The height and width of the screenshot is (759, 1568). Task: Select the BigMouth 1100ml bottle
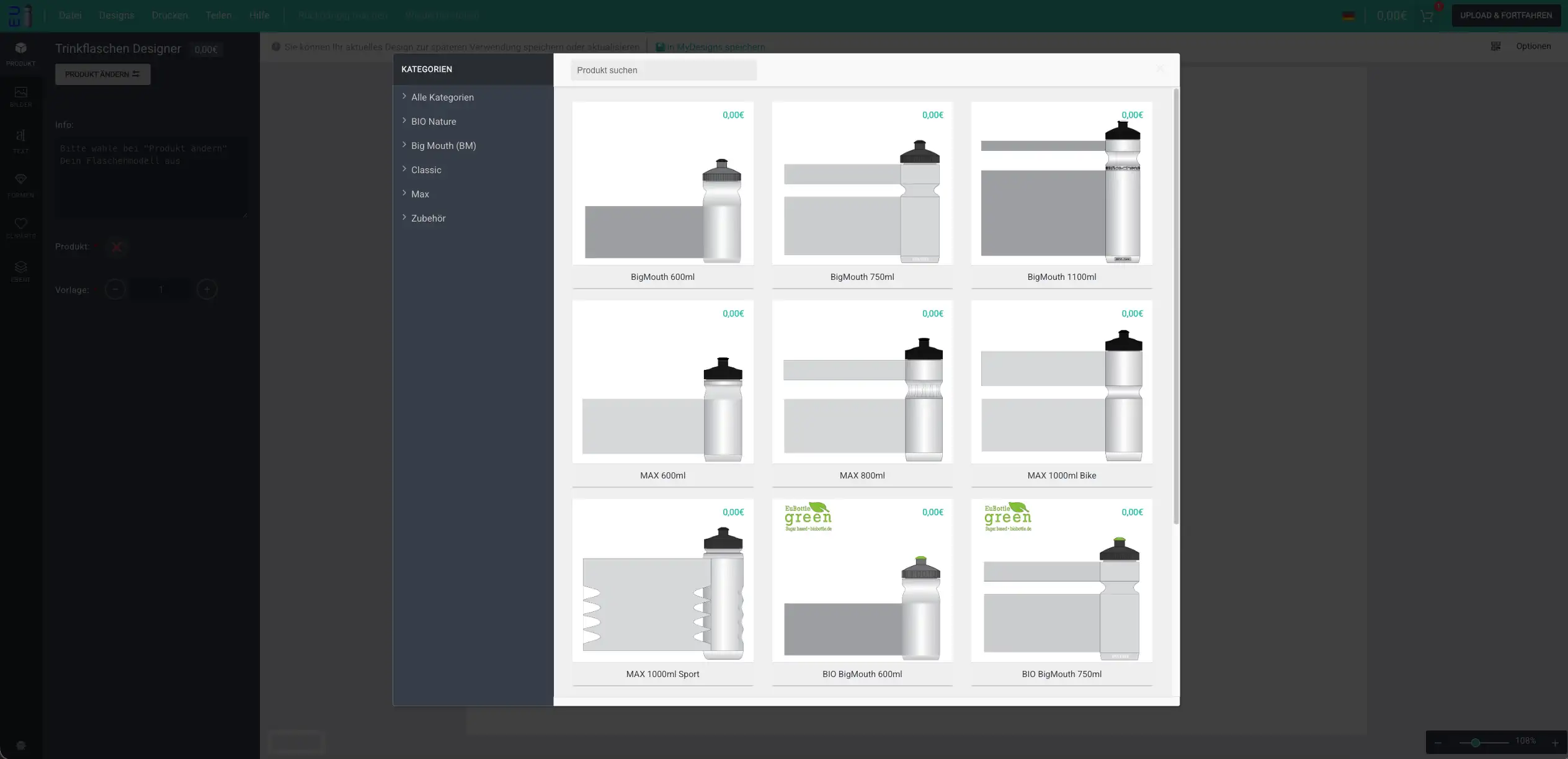pyautogui.click(x=1061, y=195)
